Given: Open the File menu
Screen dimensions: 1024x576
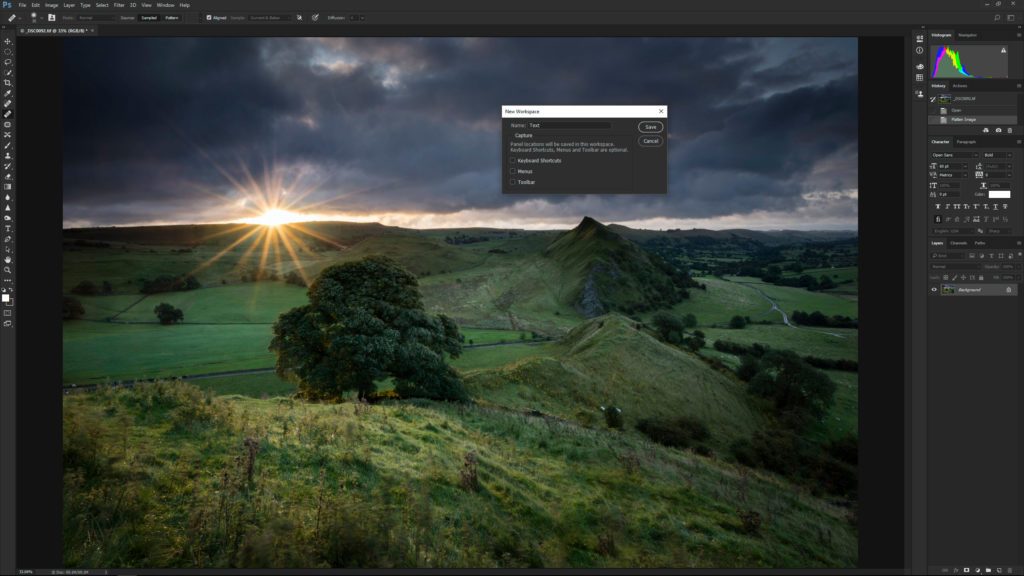Looking at the screenshot, I should click(22, 5).
